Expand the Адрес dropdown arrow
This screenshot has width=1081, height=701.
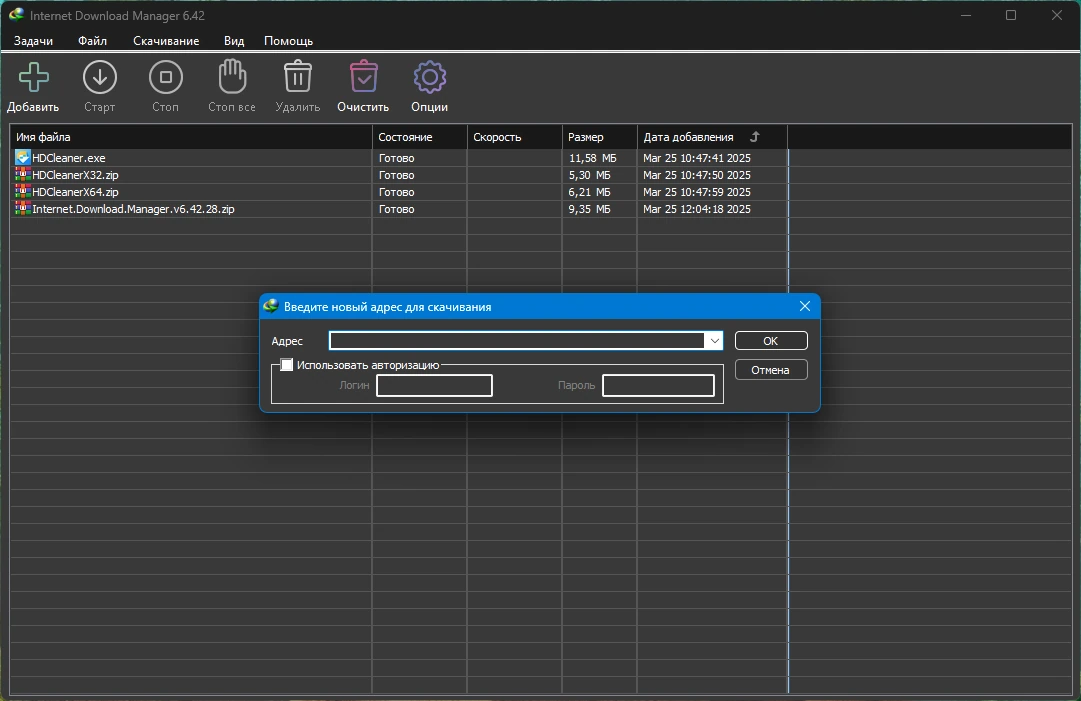pyautogui.click(x=714, y=341)
